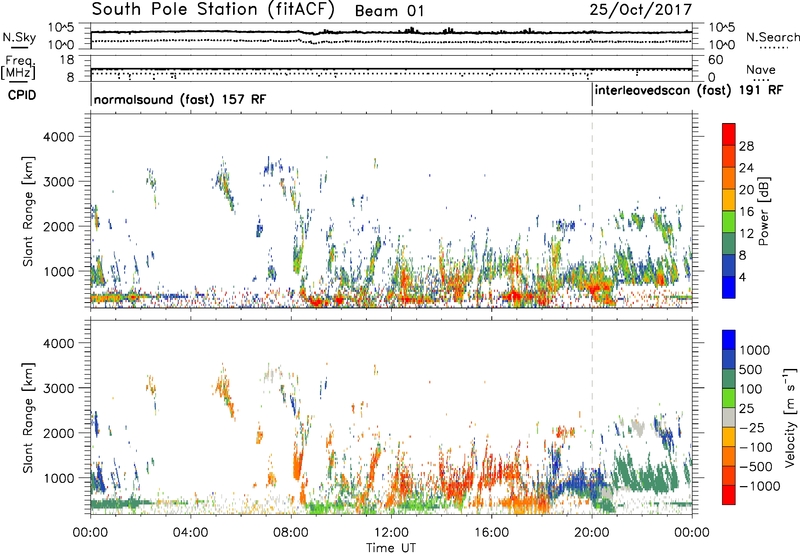Click the 'Time UT' axis label
Viewport: 800px width, 554px height.
[391, 548]
